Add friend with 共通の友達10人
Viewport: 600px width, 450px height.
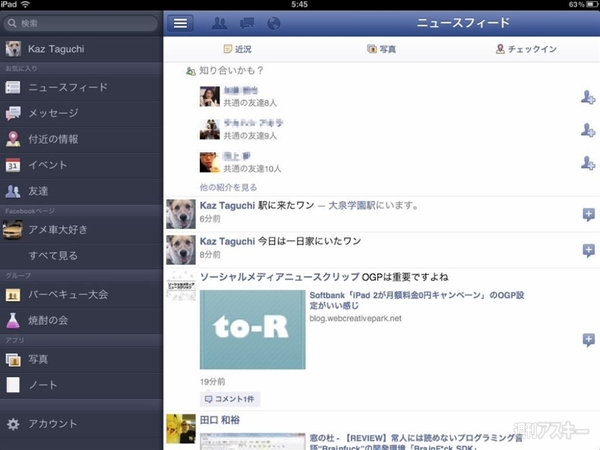[588, 163]
